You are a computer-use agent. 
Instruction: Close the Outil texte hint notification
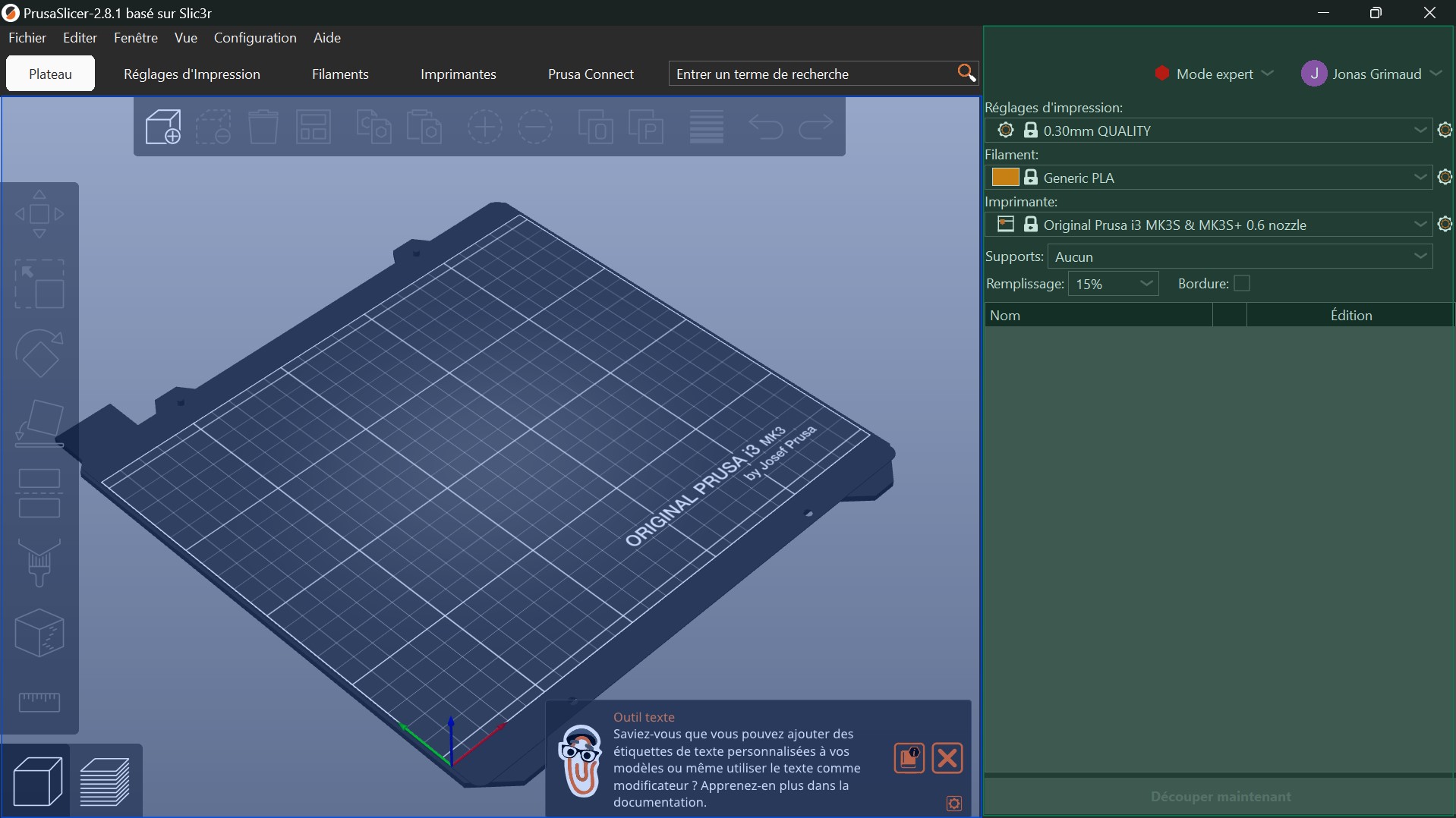coord(947,758)
